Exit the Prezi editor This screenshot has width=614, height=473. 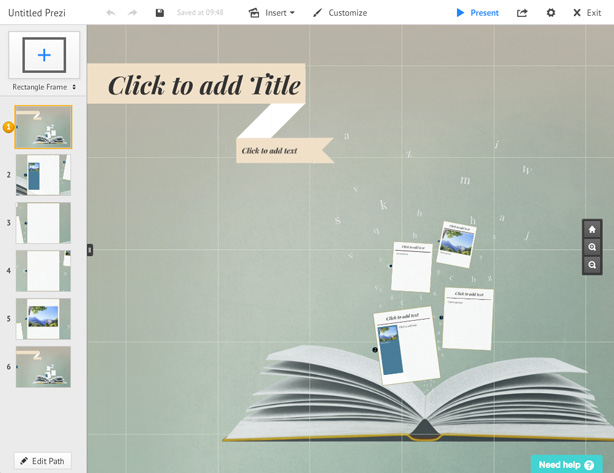(587, 13)
